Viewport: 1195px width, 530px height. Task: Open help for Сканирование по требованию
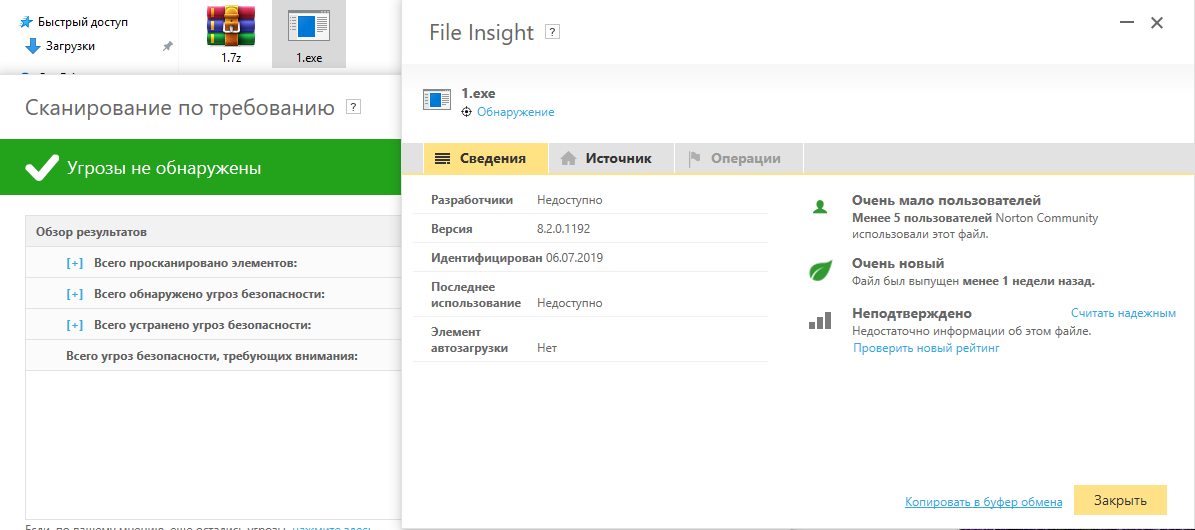pos(353,107)
